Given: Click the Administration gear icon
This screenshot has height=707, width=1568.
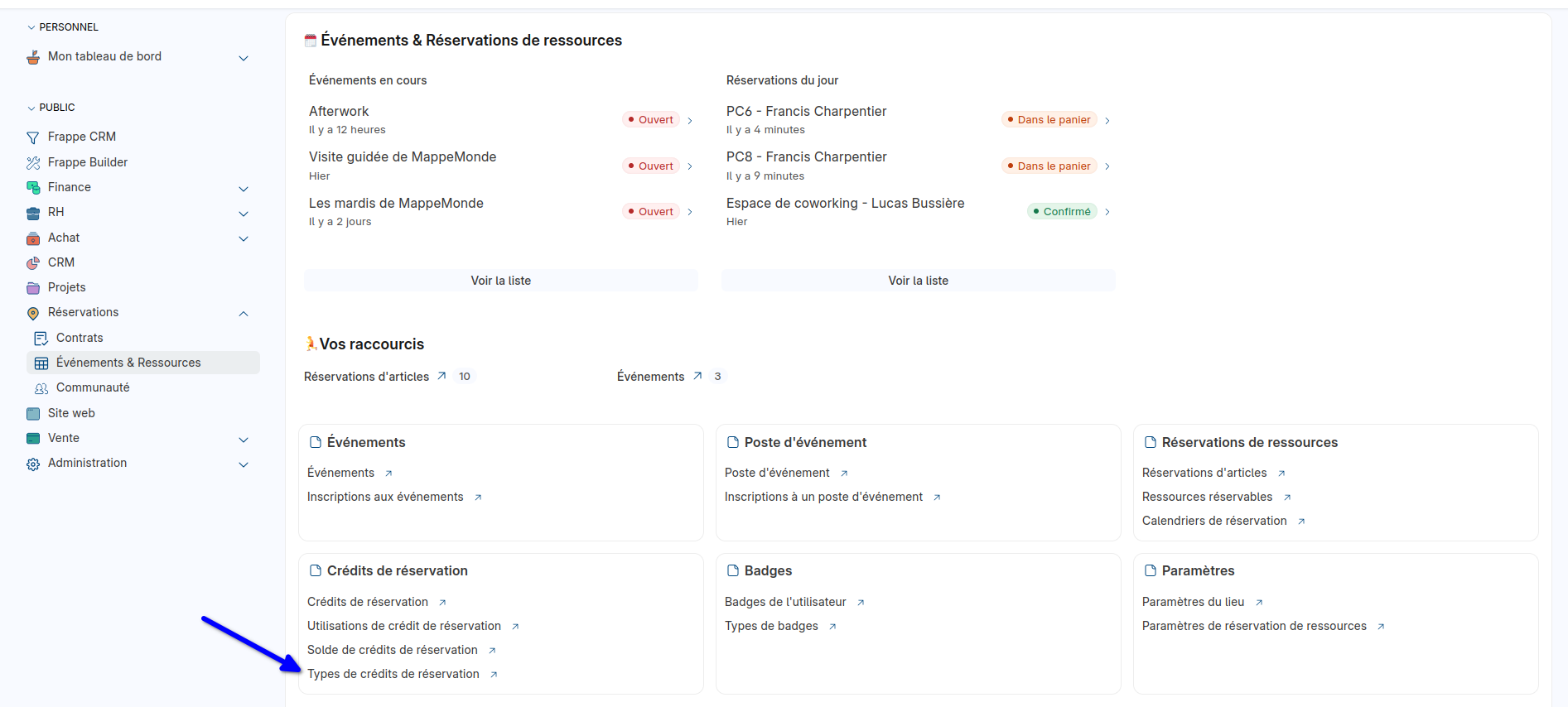Looking at the screenshot, I should [x=33, y=464].
